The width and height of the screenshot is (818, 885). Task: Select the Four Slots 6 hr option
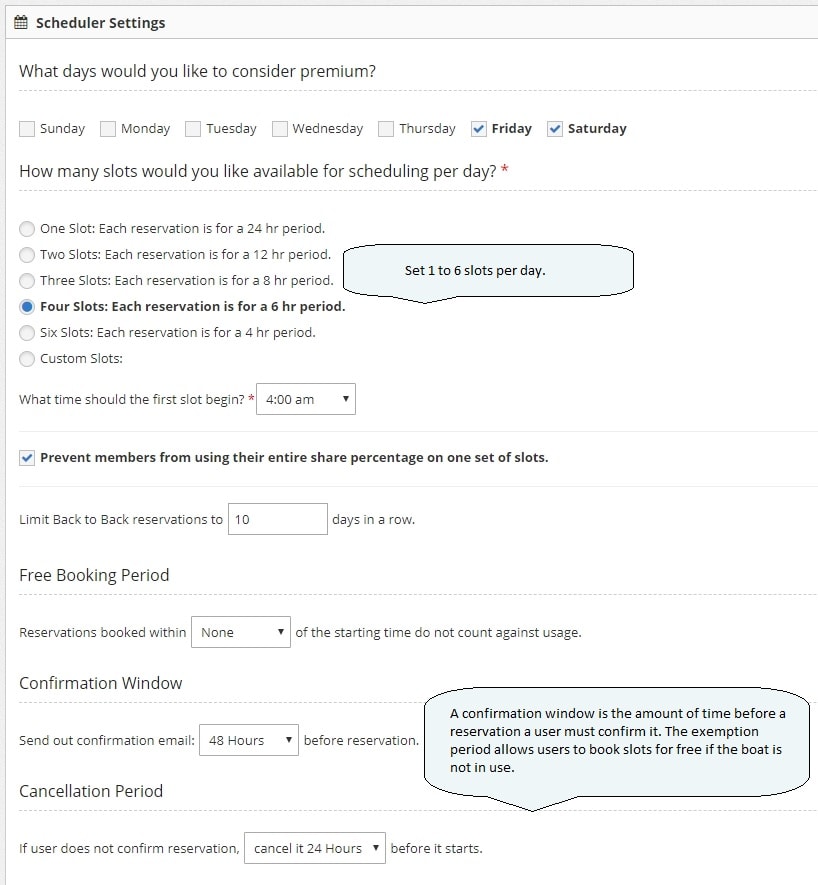[x=27, y=306]
